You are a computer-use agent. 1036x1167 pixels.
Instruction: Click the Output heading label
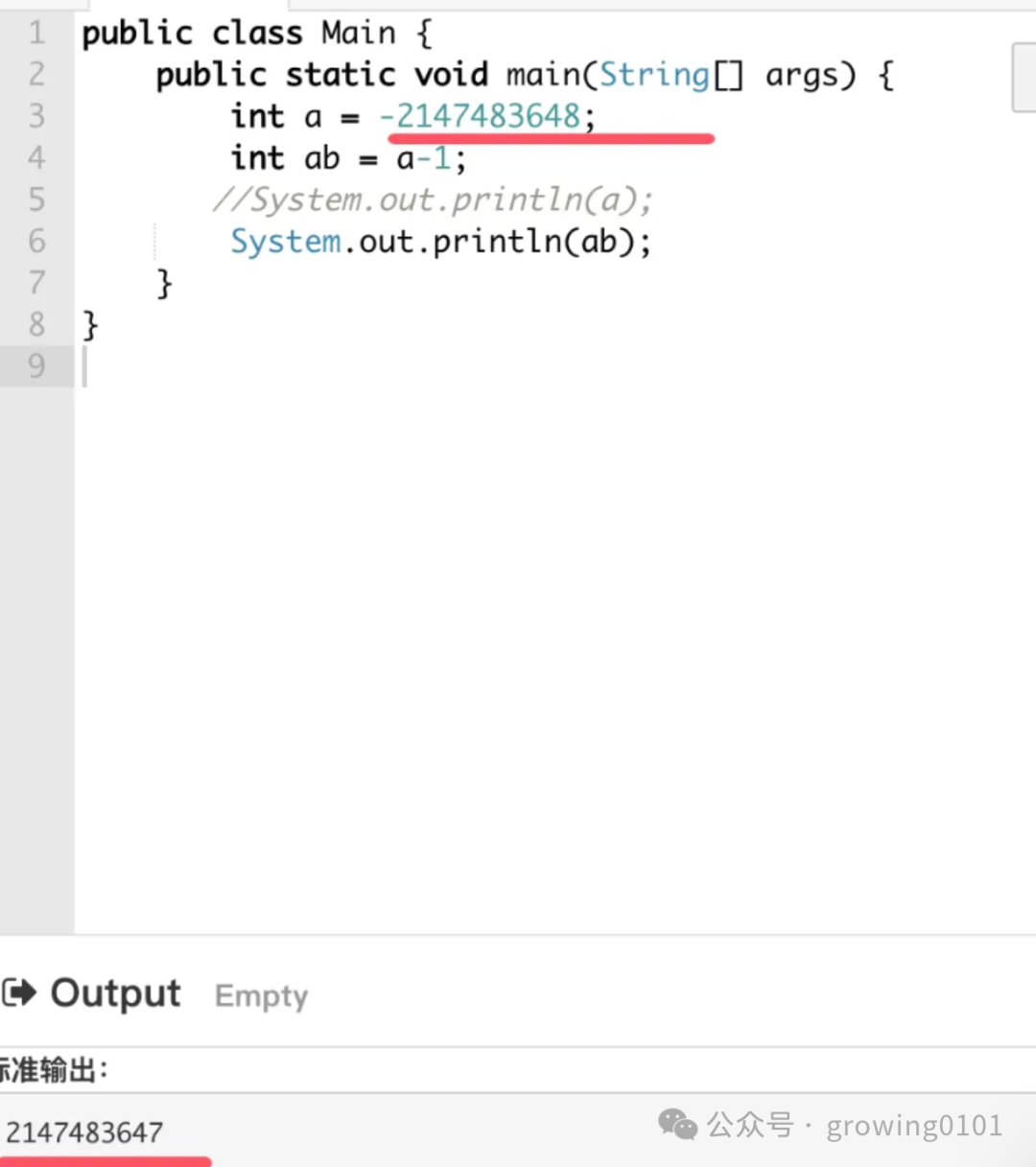click(x=115, y=993)
